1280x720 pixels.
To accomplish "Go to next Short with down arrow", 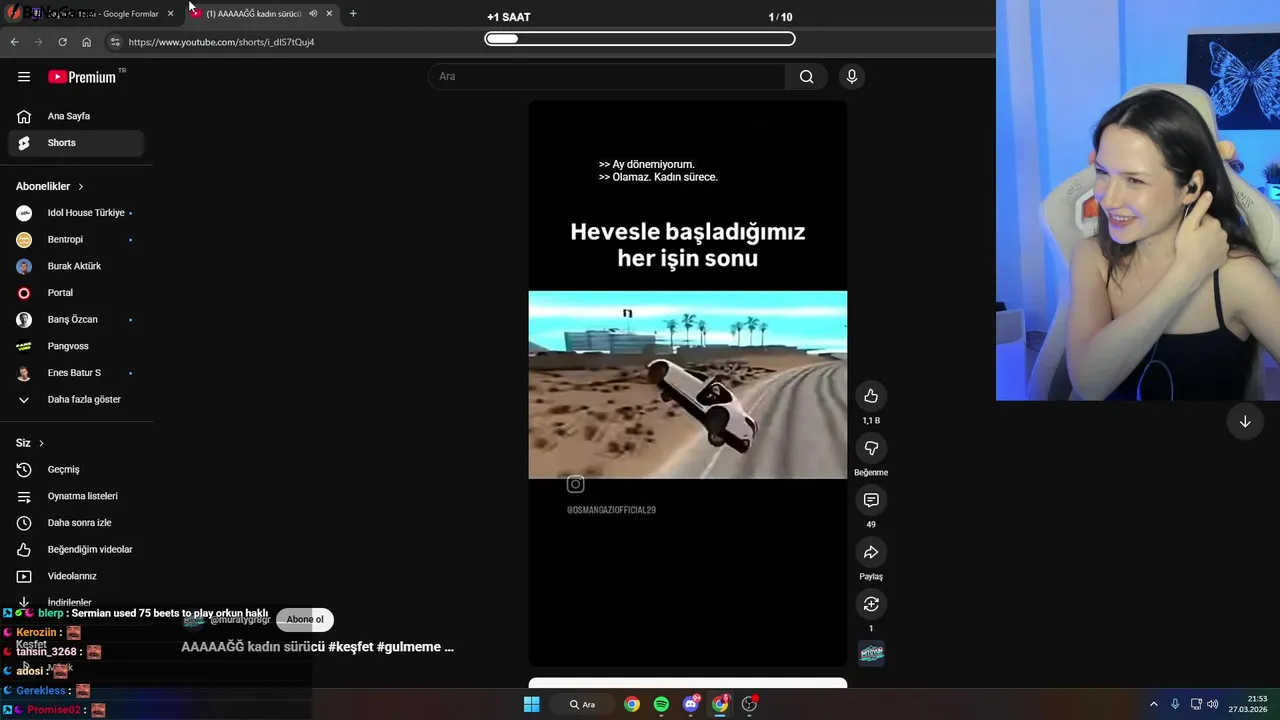I will [1245, 422].
